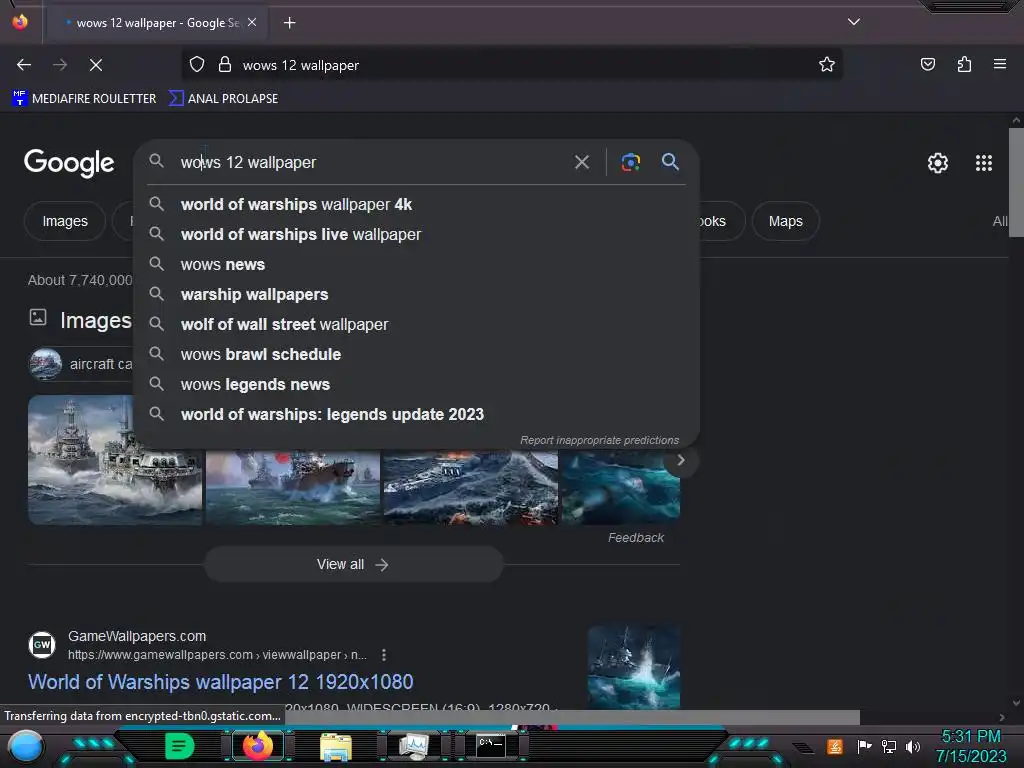Viewport: 1024px width, 768px height.
Task: Stop loading the page with the X button
Action: (x=96, y=65)
